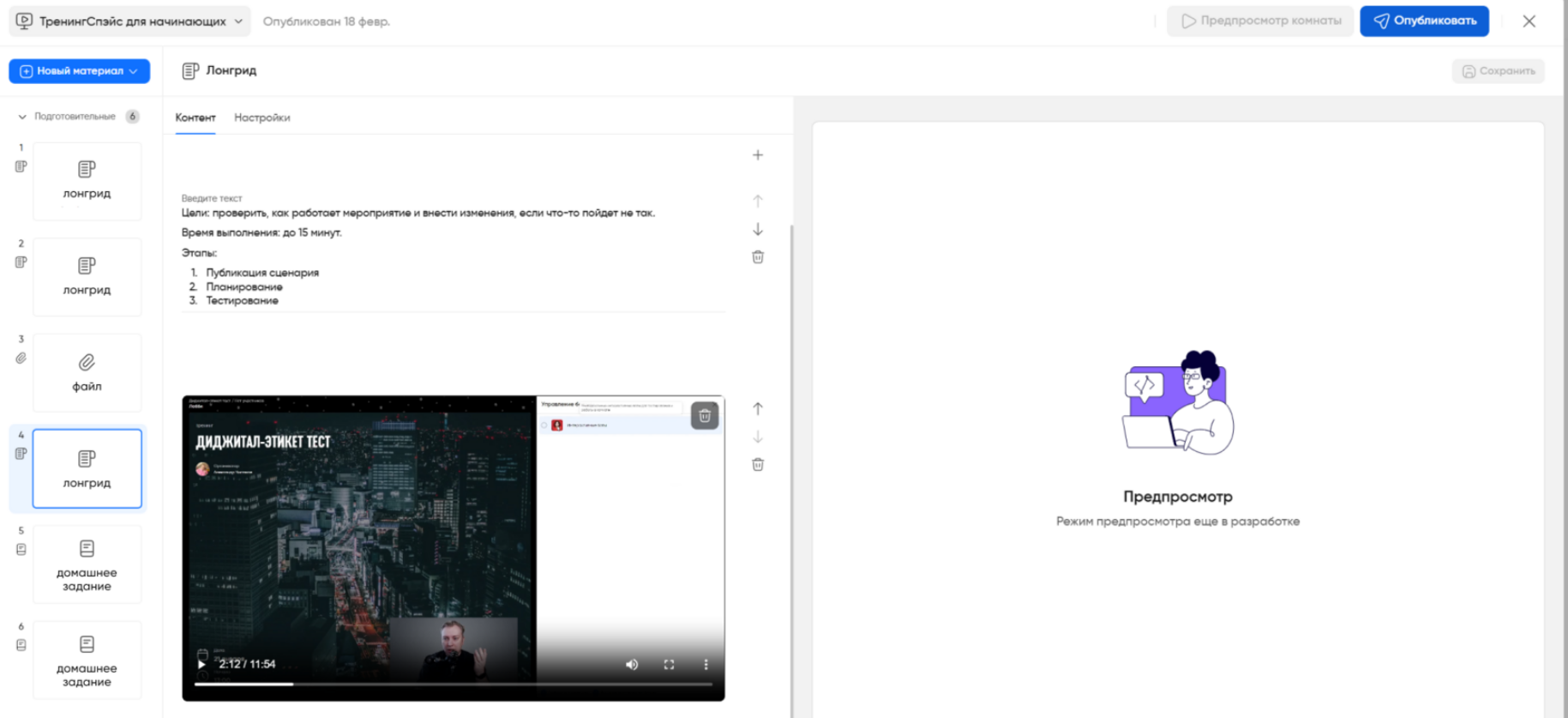
Task: Open the ТренингСпэйс для начинающих dropdown
Action: pos(129,21)
